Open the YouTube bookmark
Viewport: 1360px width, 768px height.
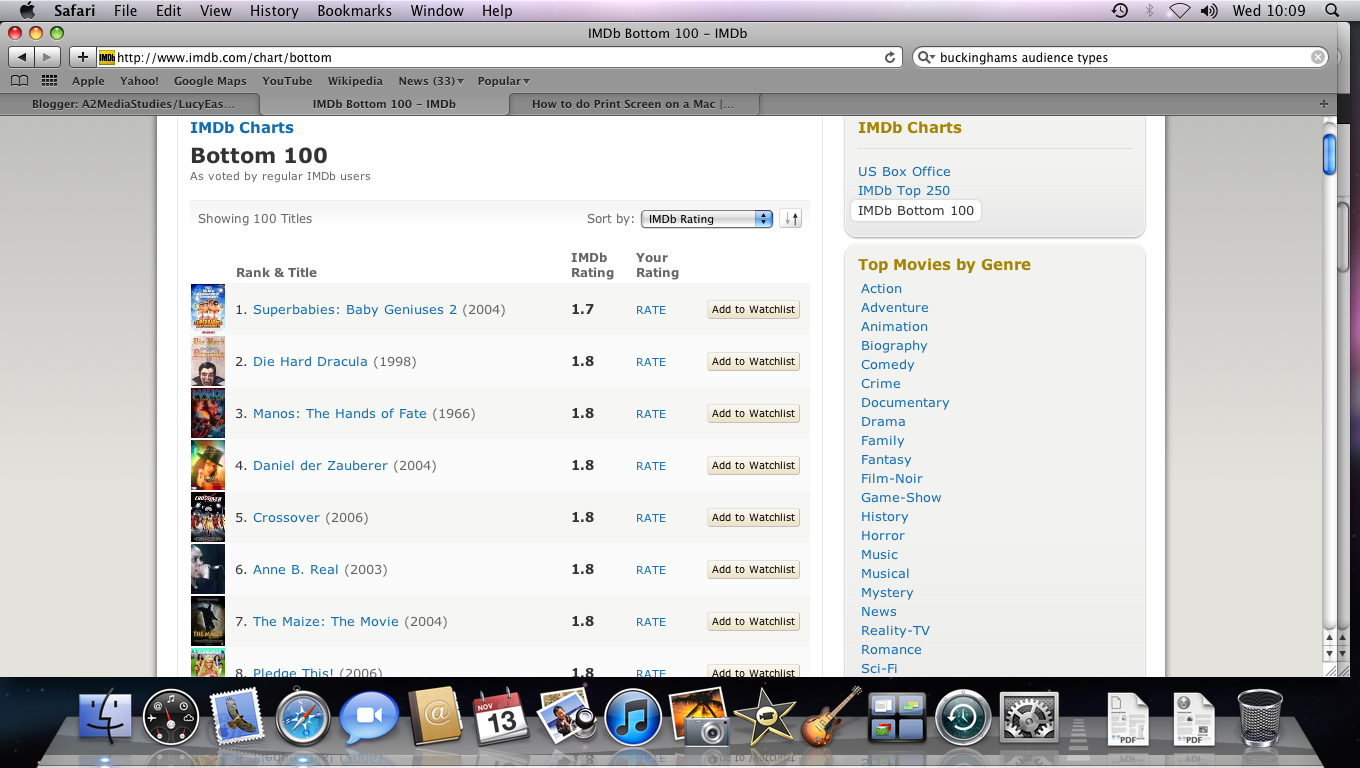tap(287, 81)
